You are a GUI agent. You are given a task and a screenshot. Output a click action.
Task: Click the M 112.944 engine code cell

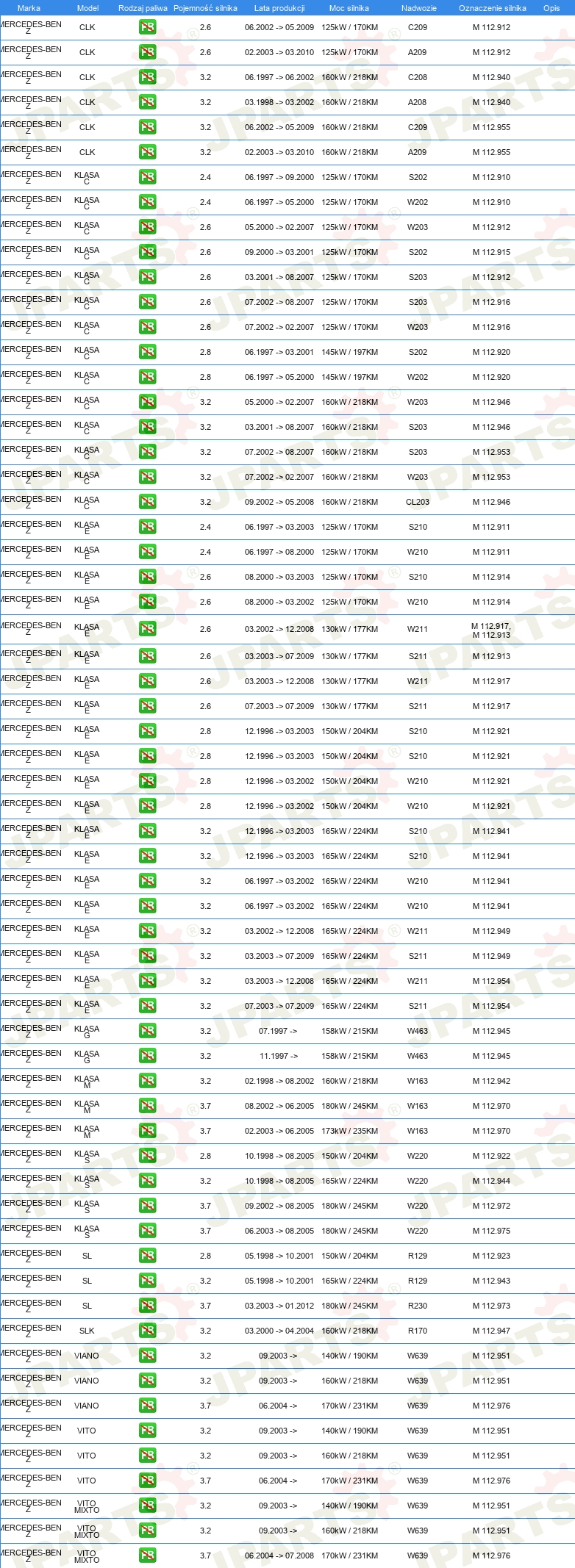tap(491, 1181)
